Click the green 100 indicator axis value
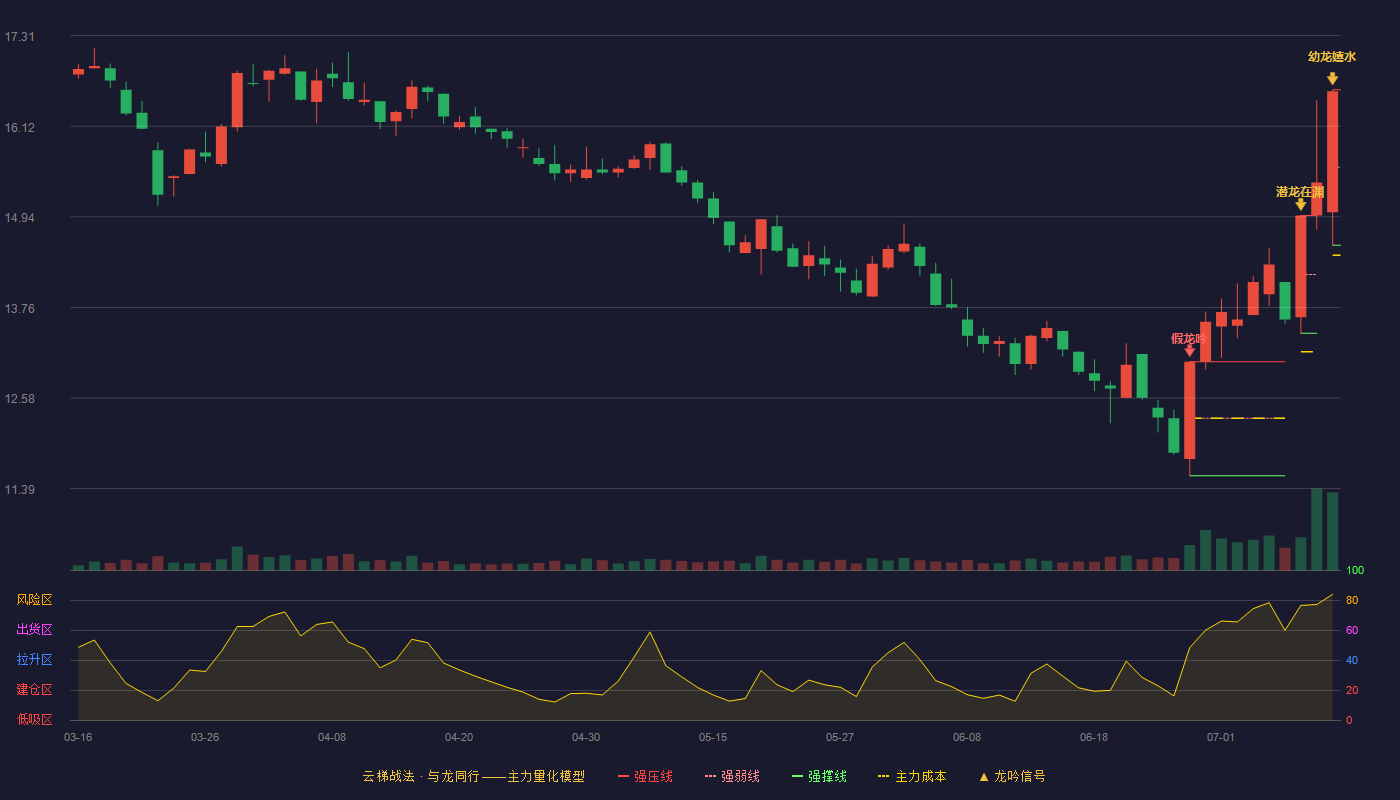The height and width of the screenshot is (800, 1400). tap(1355, 571)
